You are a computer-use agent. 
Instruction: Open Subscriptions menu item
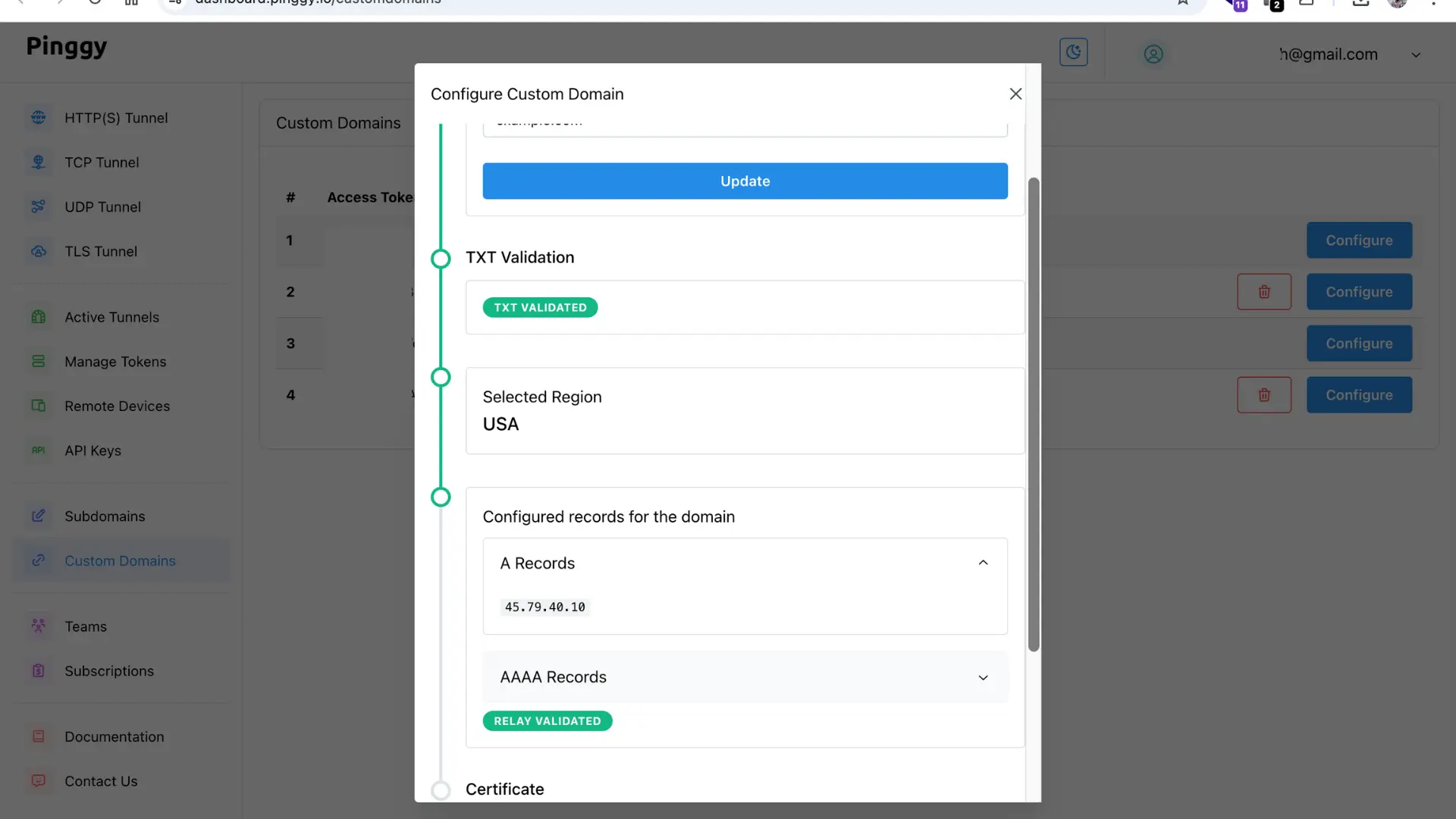pos(109,671)
